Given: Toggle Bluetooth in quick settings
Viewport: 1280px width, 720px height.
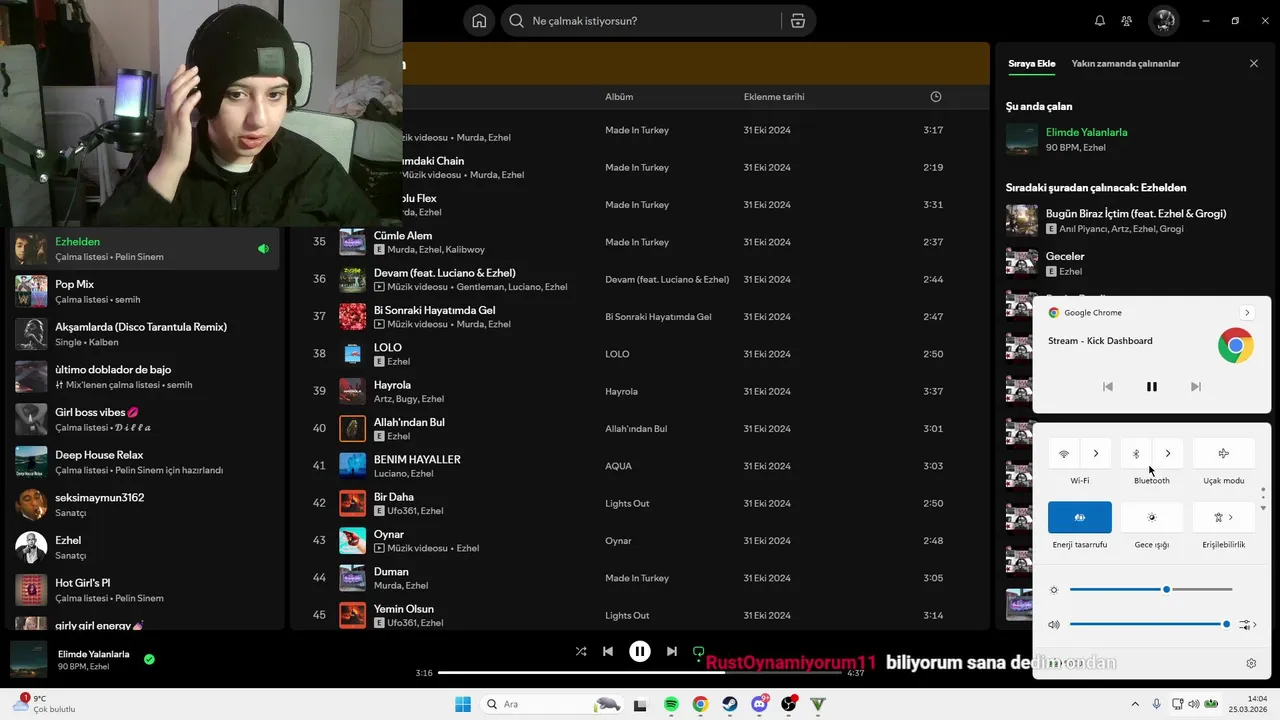Looking at the screenshot, I should coord(1136,454).
